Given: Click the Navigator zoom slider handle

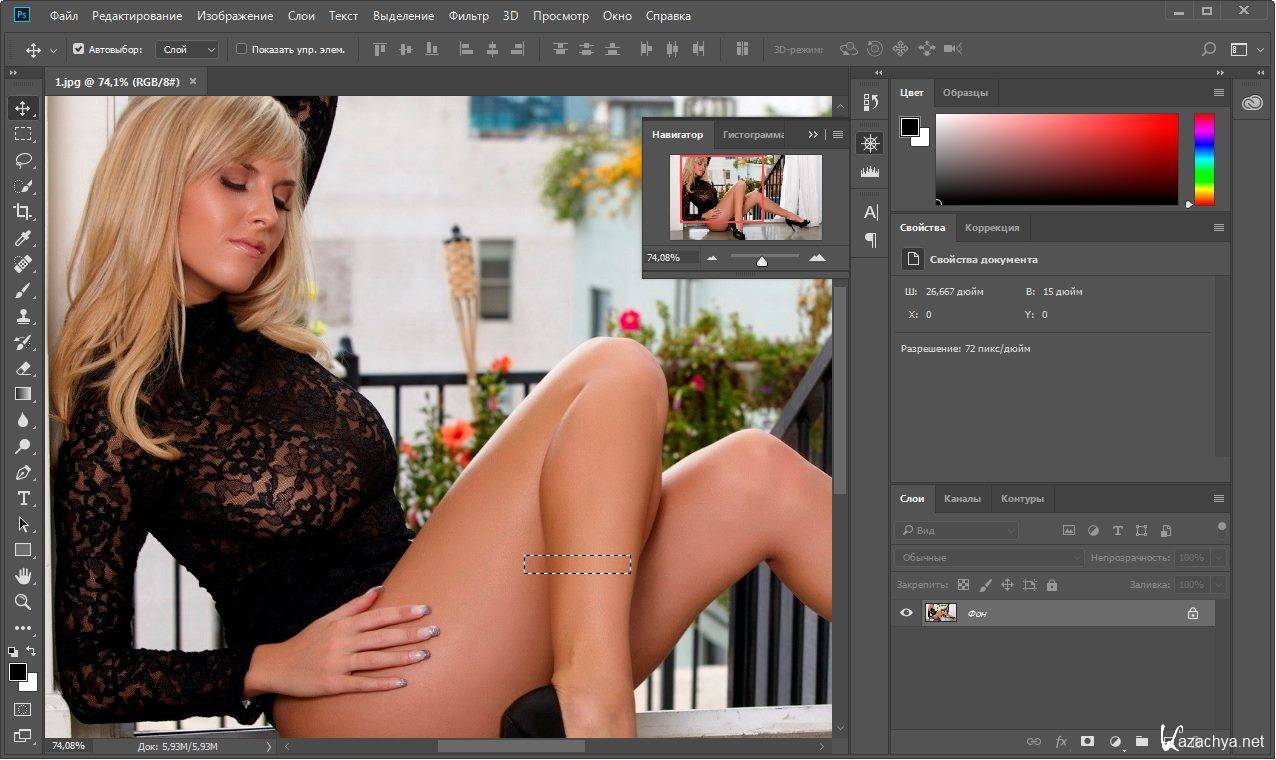Looking at the screenshot, I should [762, 260].
